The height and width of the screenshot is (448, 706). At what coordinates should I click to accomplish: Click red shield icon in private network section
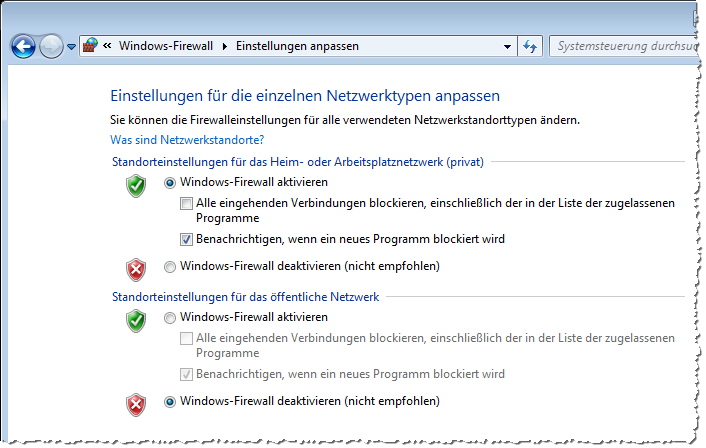tap(136, 269)
